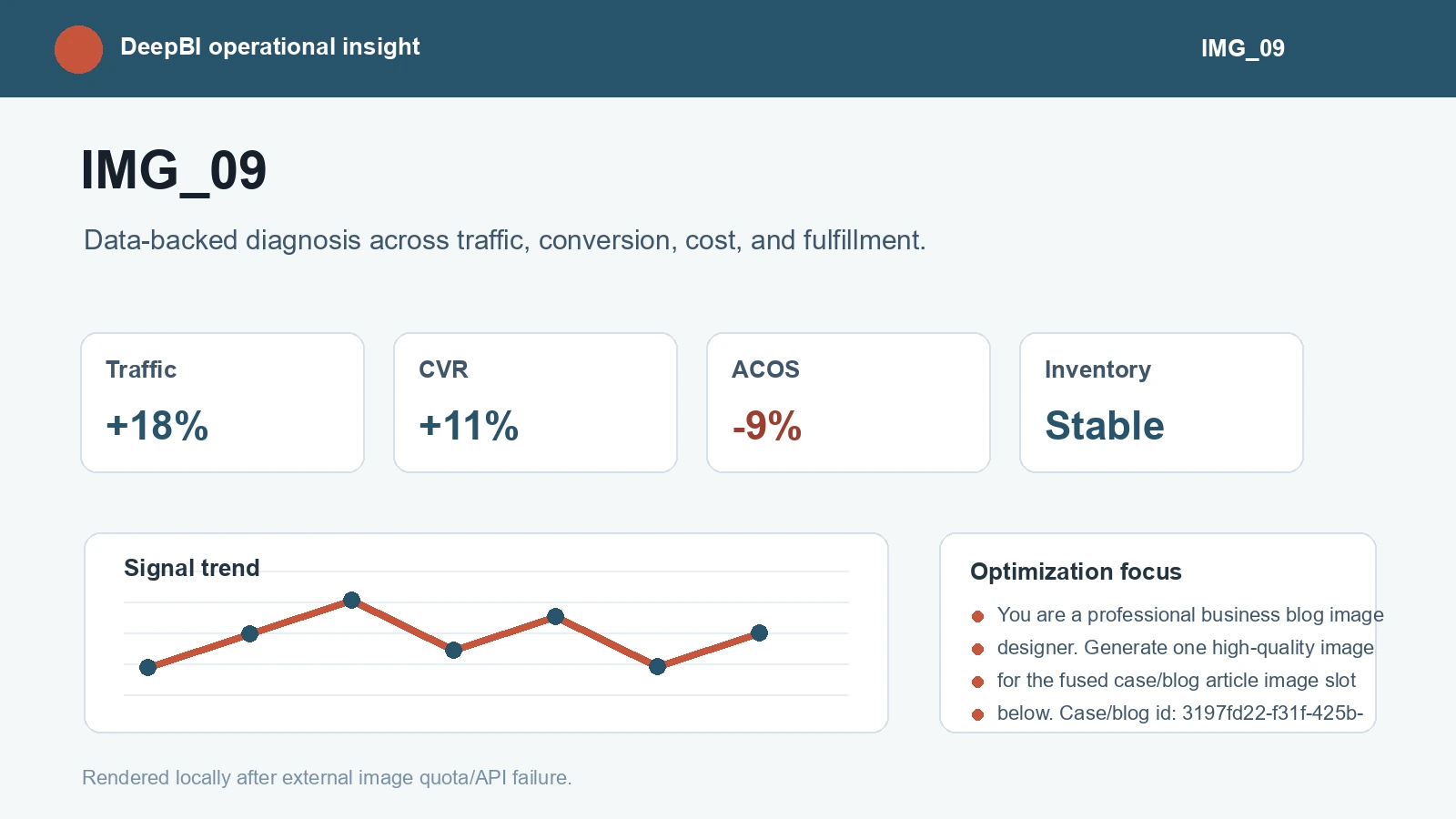Click the Optimization focus panel heading
Screen dimensions: 1456x819
pos(1076,571)
